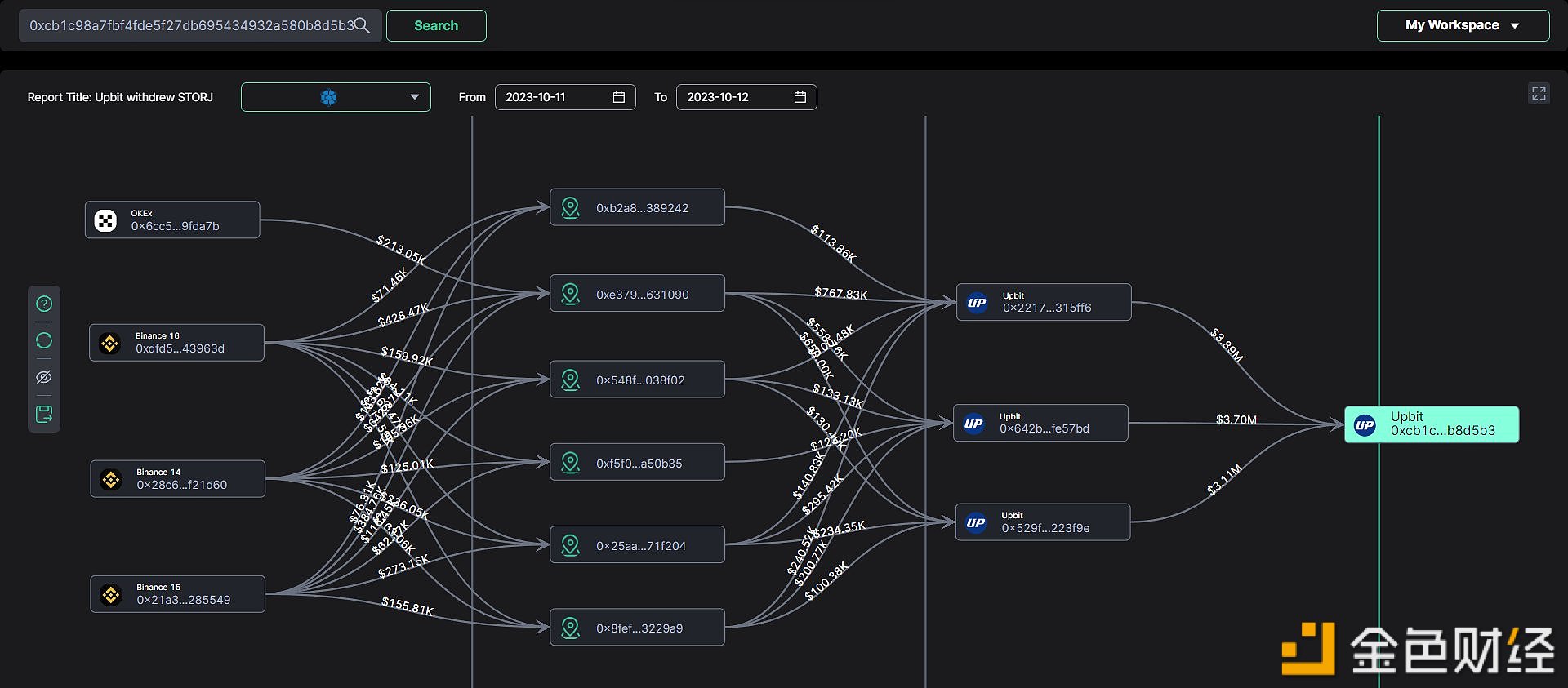Click the green Search button

click(x=436, y=25)
